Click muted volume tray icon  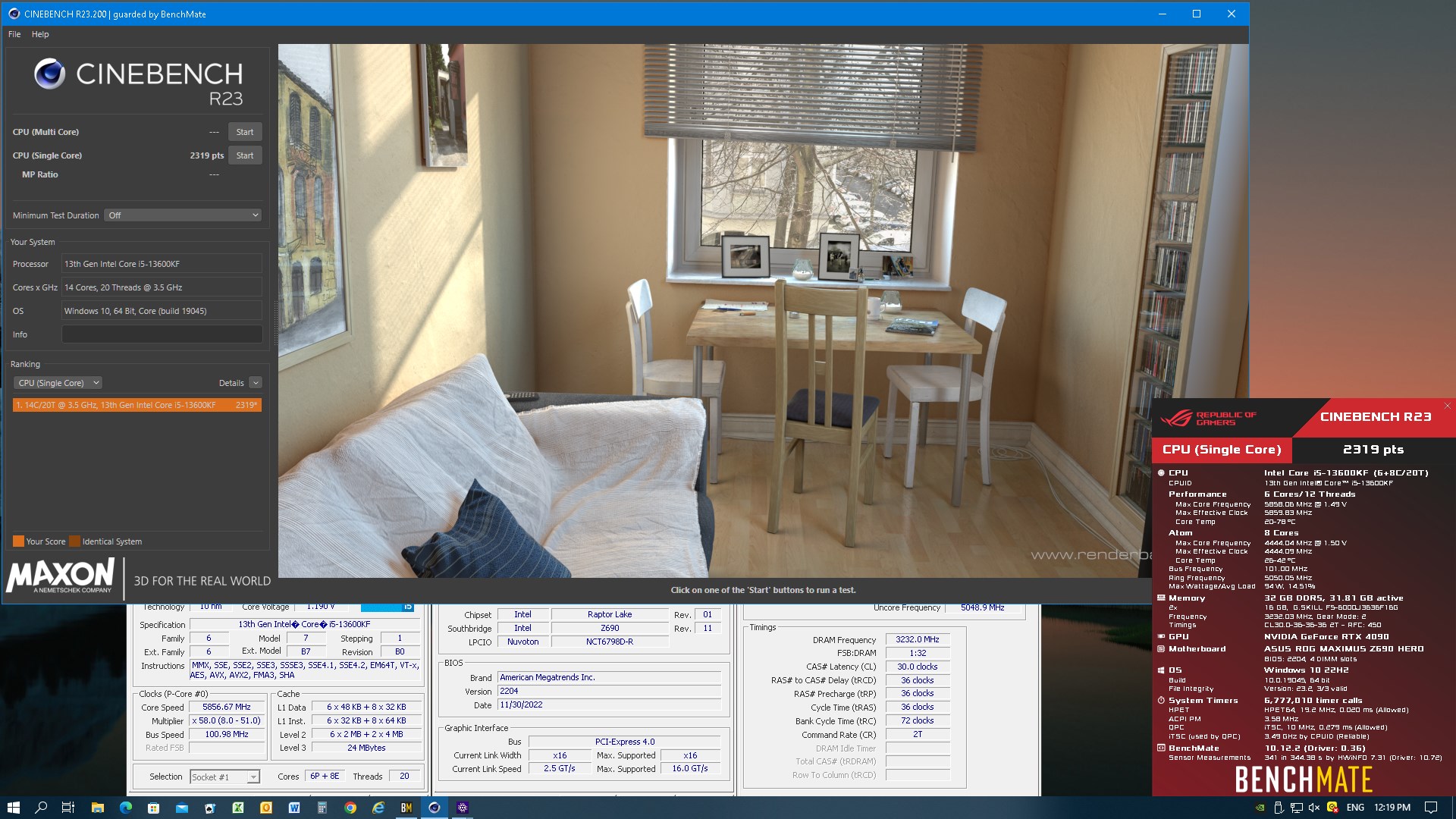[1314, 808]
